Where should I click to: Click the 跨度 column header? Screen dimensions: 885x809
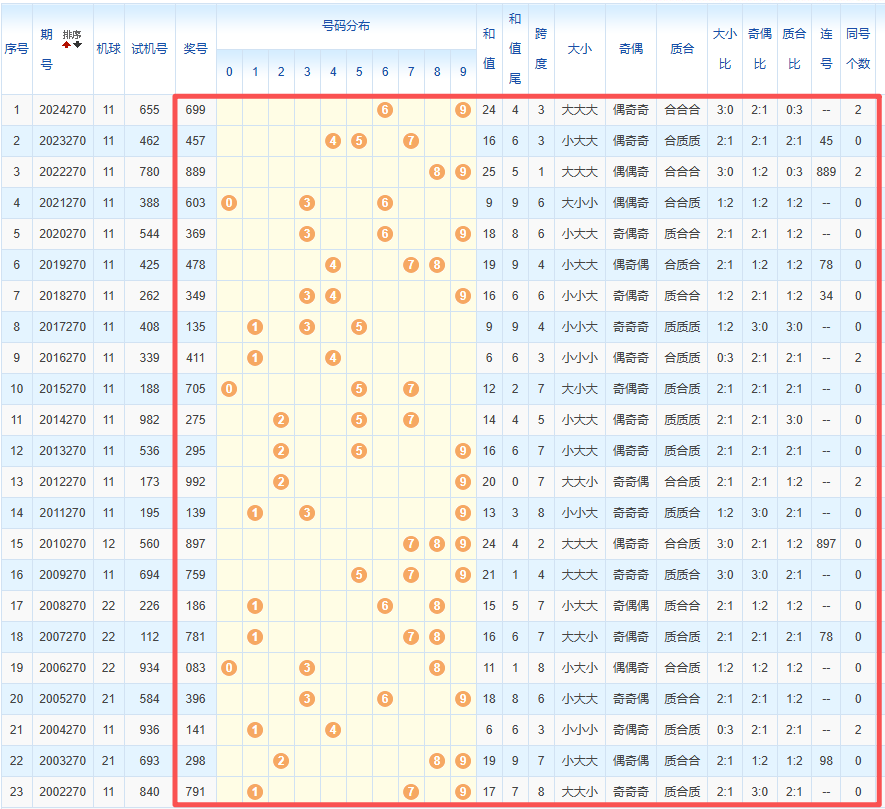tap(541, 47)
